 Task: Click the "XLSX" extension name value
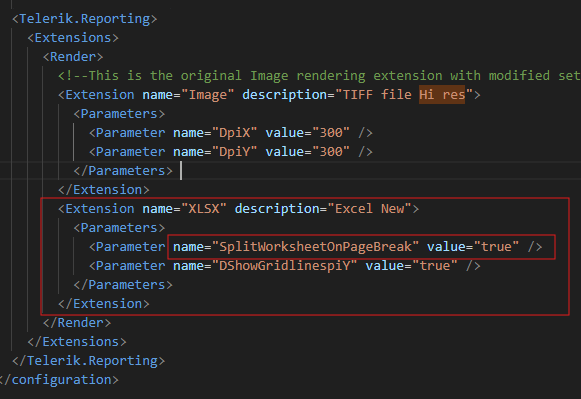point(204,209)
